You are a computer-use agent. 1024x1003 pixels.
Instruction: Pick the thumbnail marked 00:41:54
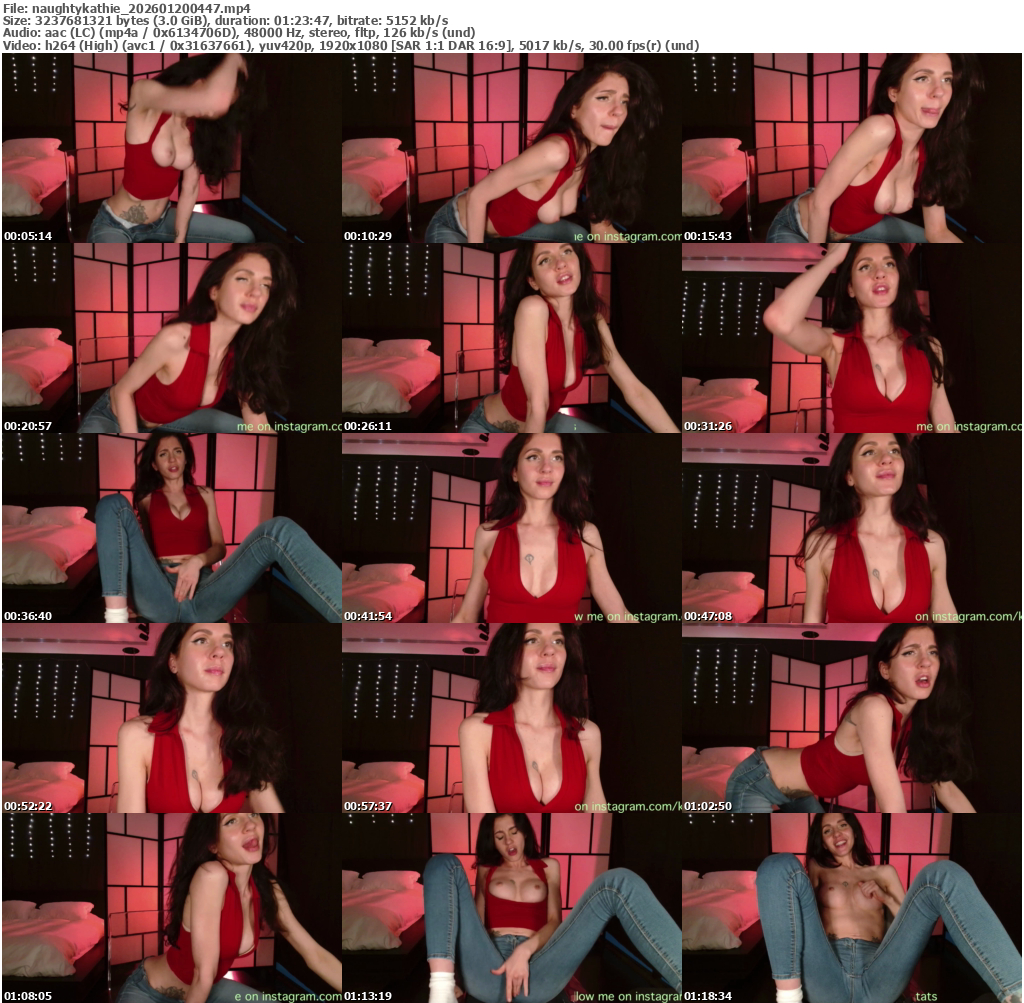click(511, 528)
